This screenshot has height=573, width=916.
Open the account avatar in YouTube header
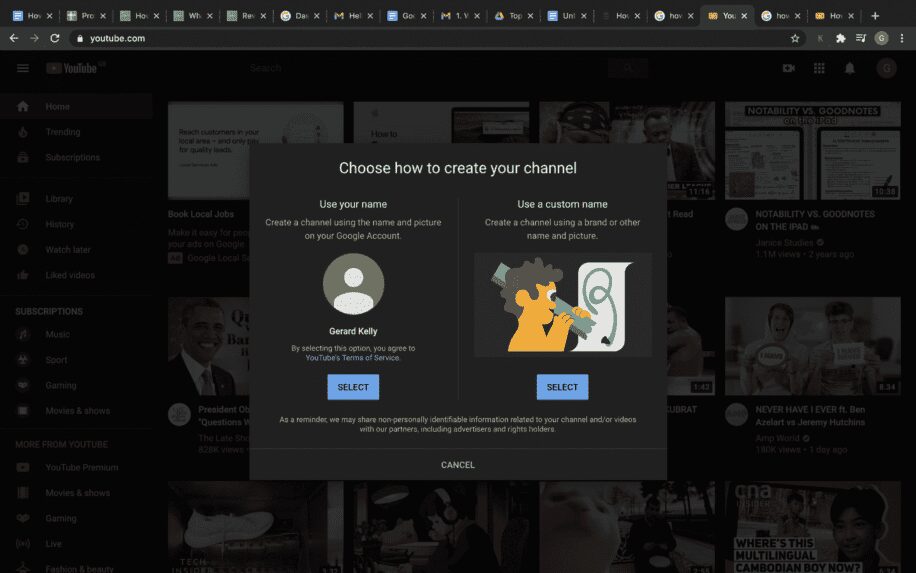[886, 68]
